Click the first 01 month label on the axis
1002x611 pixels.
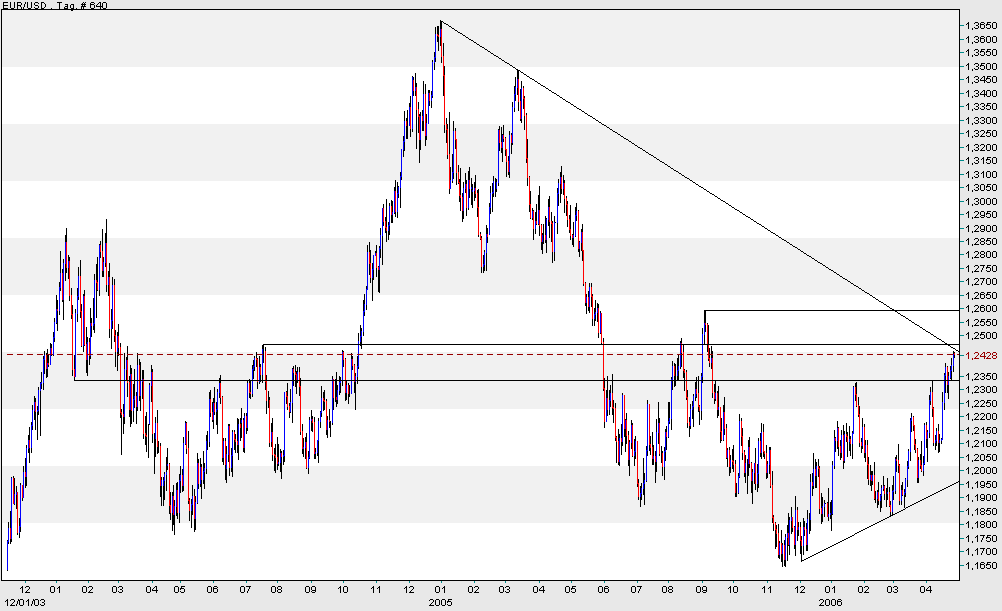55,590
